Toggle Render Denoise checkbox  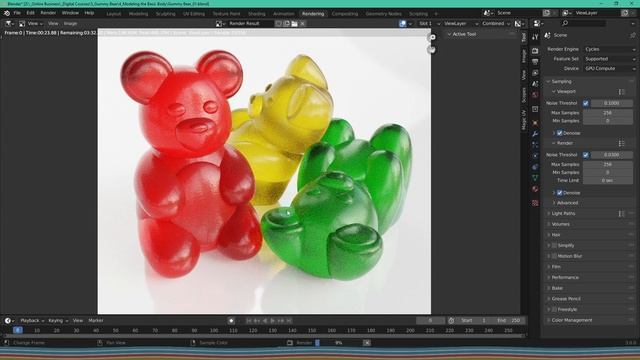[560, 193]
